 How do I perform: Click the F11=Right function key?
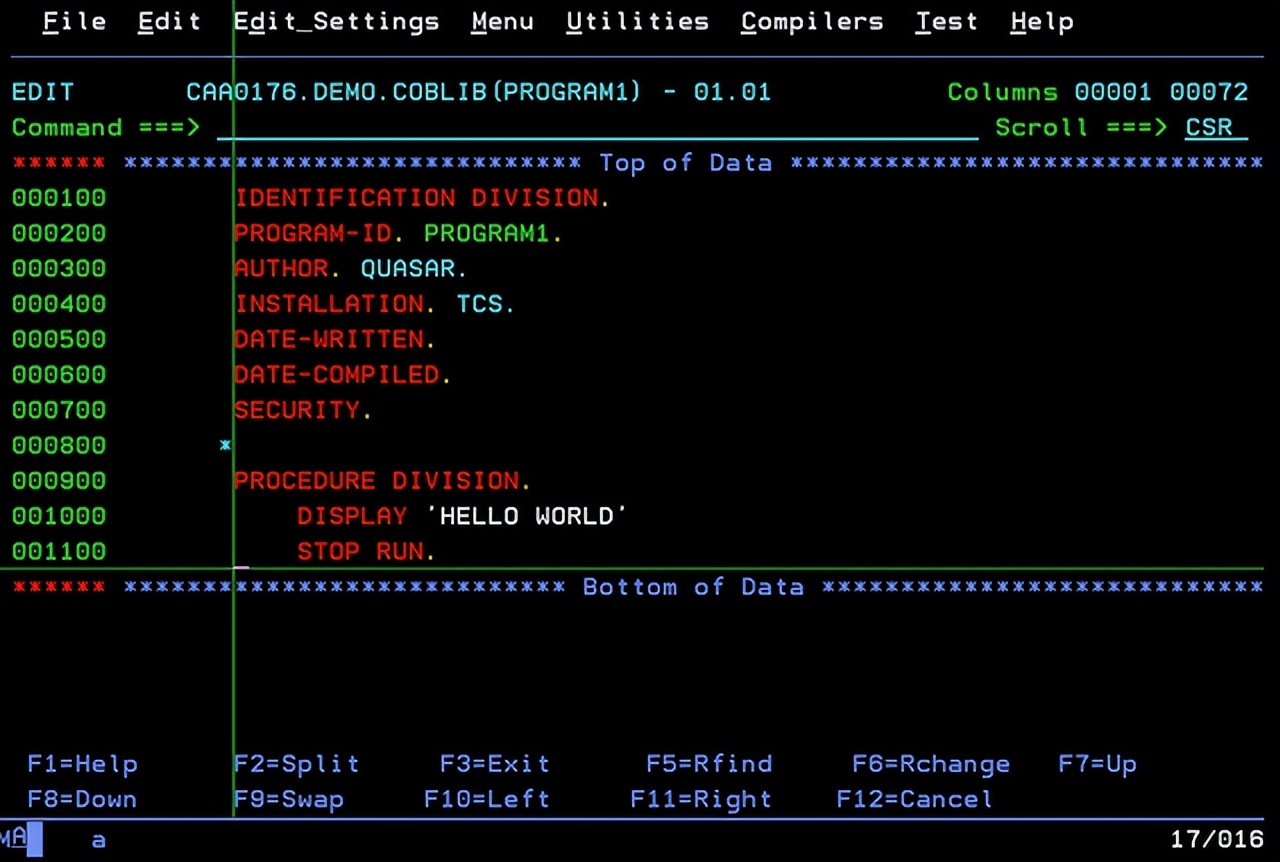(x=701, y=799)
